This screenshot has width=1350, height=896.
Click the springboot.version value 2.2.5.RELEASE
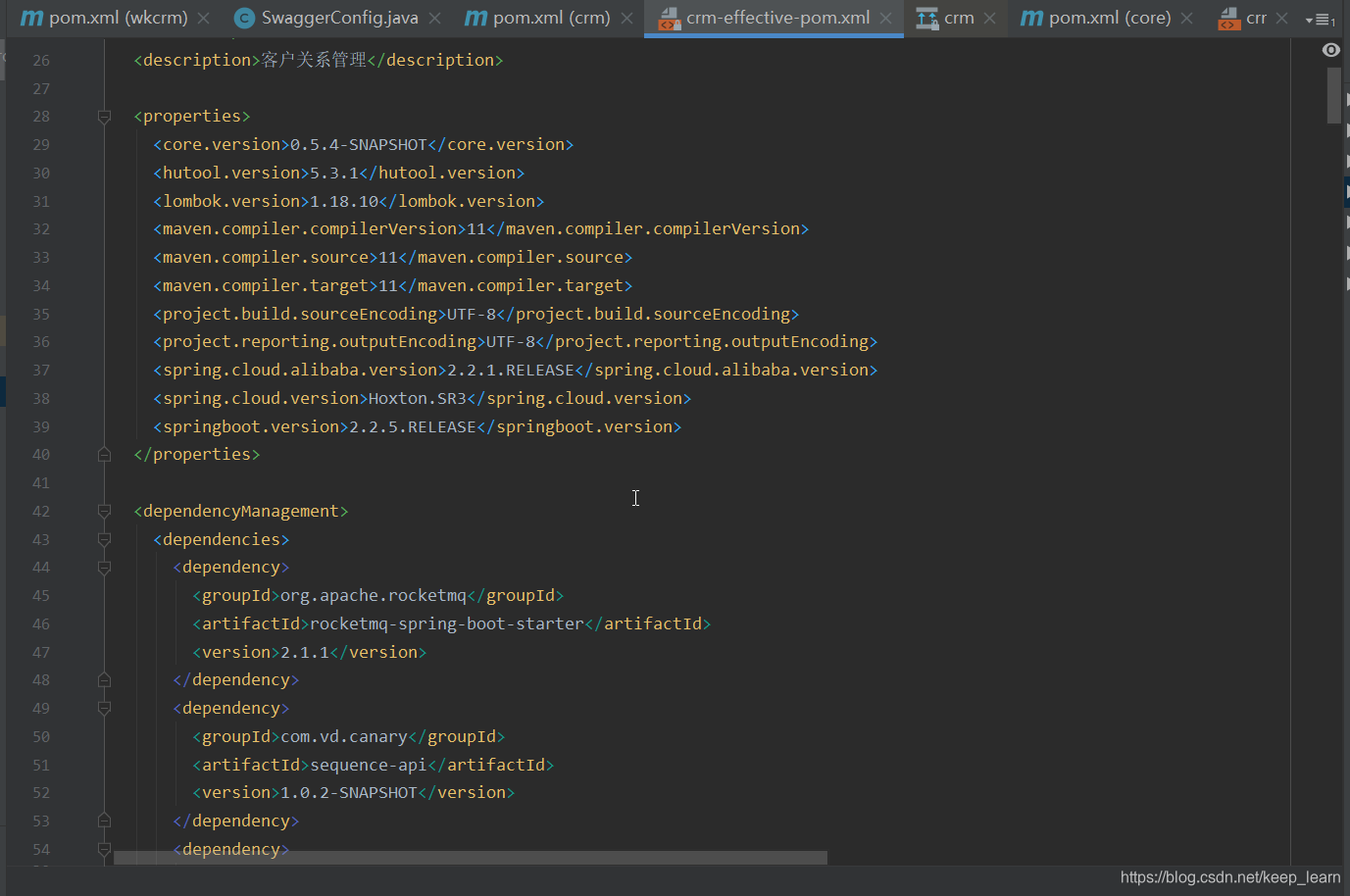pyautogui.click(x=413, y=426)
